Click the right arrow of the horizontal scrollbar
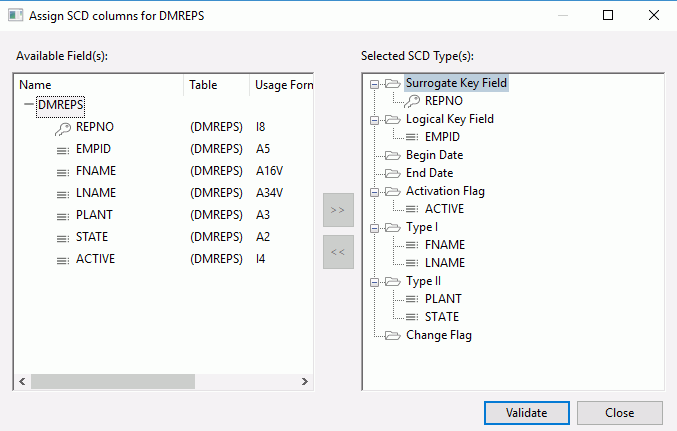This screenshot has width=677, height=431. coord(305,381)
